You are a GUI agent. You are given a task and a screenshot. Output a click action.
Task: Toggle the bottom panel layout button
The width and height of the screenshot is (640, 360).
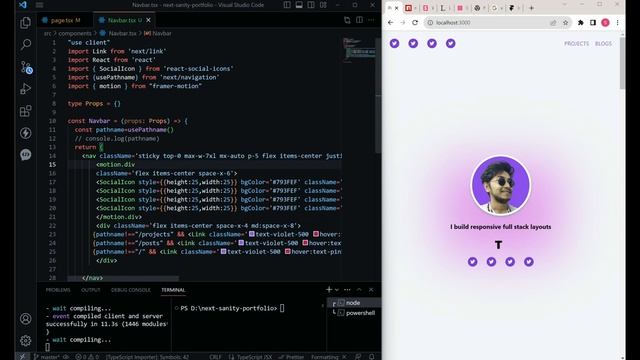[x=299, y=5]
